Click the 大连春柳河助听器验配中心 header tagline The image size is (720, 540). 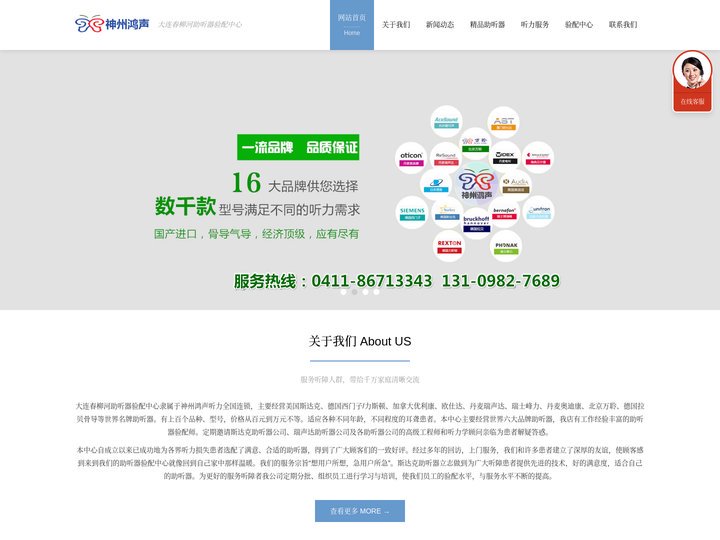(x=200, y=24)
